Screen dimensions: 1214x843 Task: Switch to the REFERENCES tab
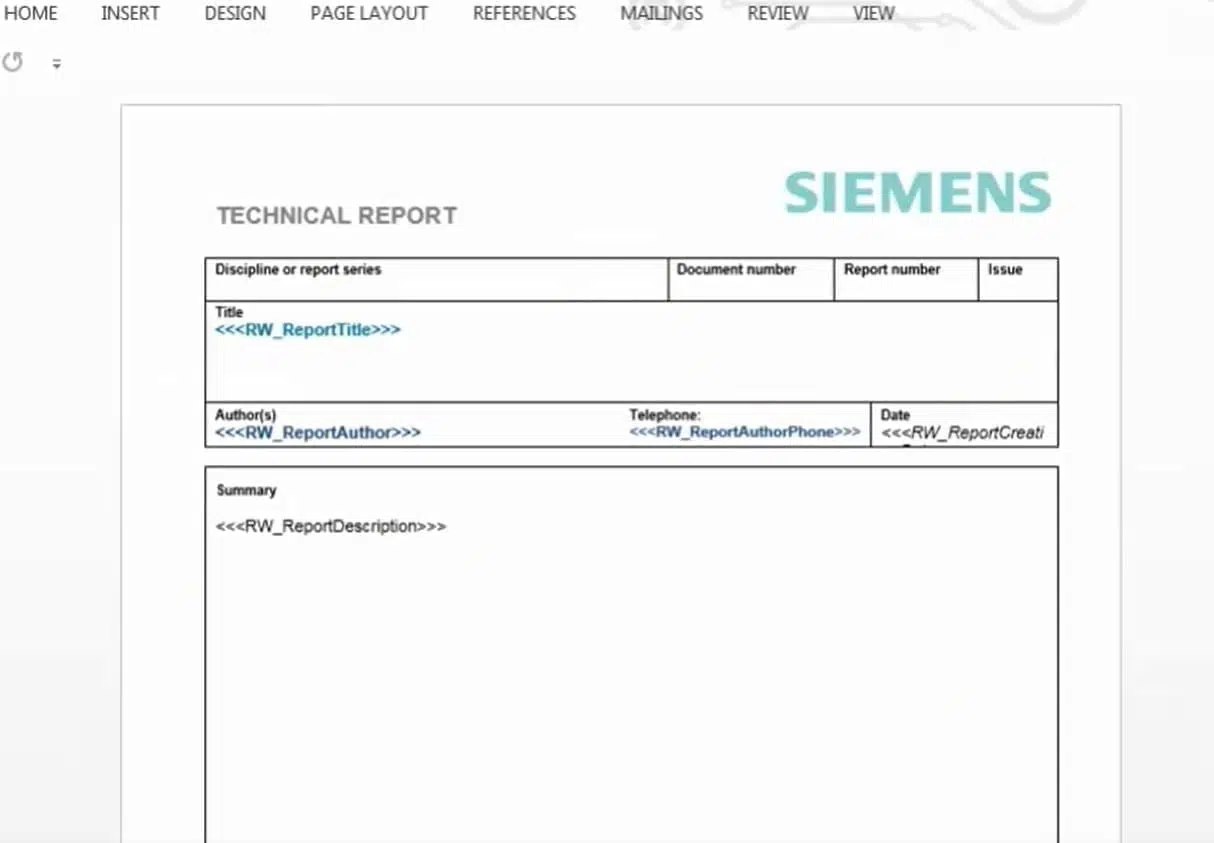524,13
